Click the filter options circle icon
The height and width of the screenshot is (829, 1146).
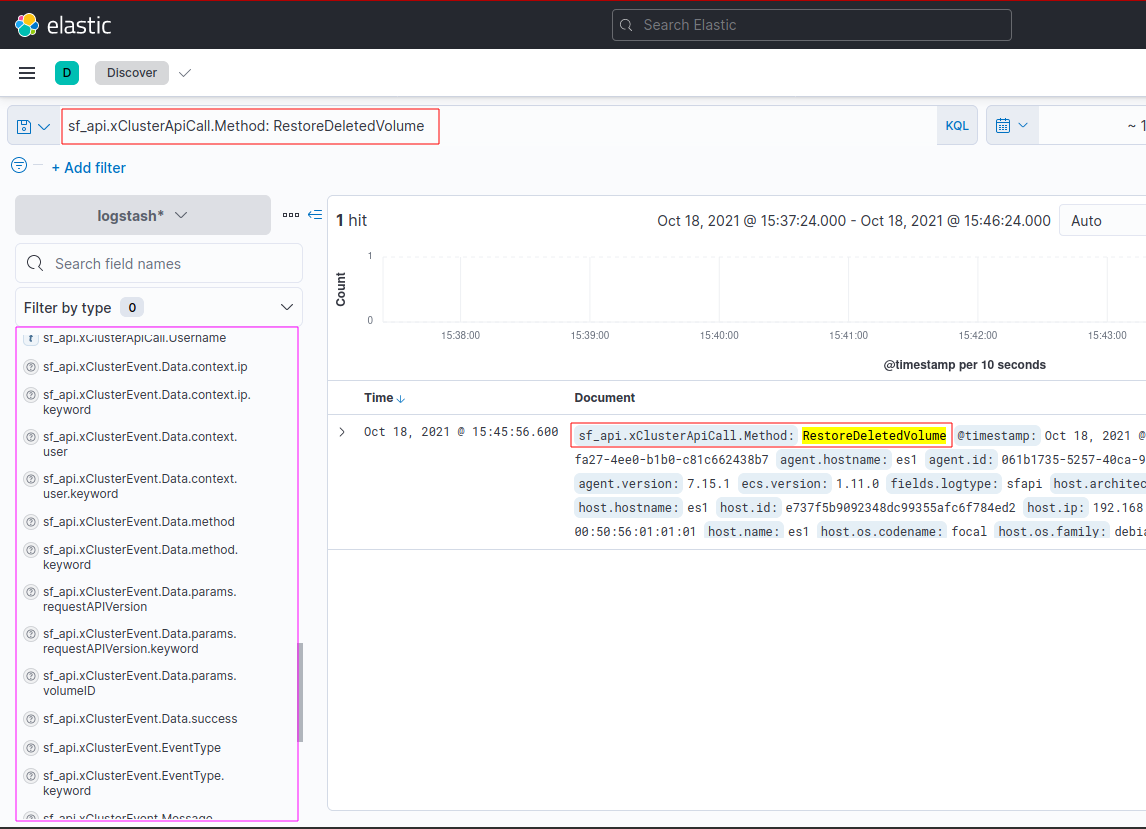click(19, 165)
